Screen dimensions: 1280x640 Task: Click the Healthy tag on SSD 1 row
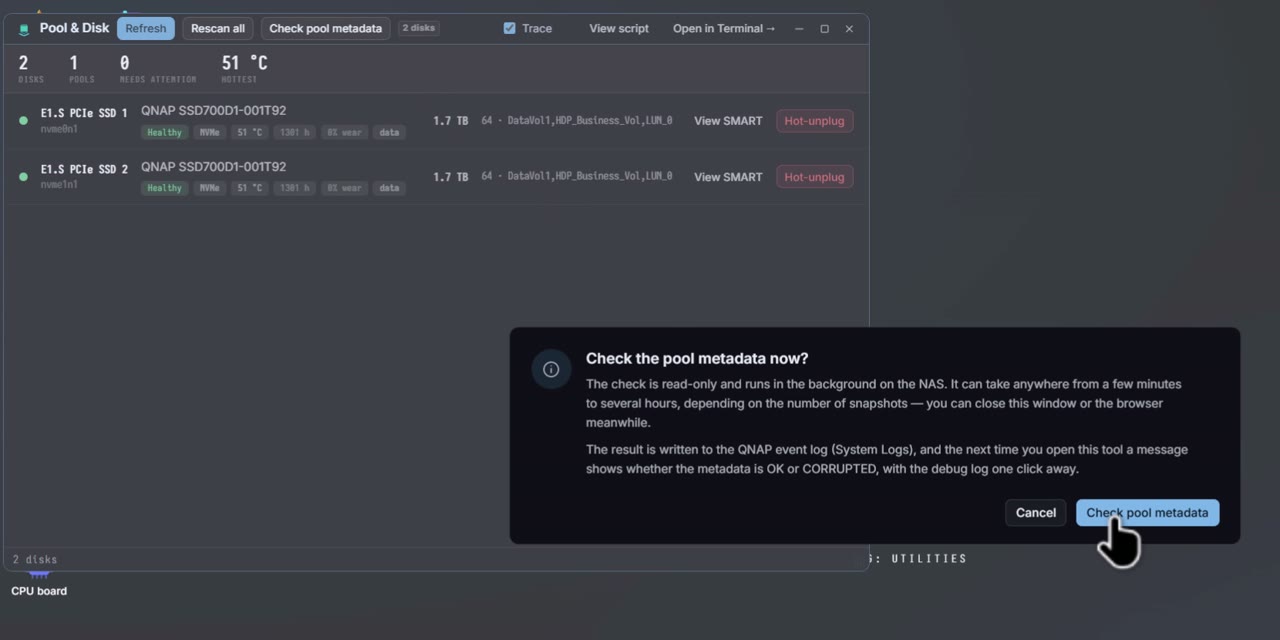tap(164, 132)
